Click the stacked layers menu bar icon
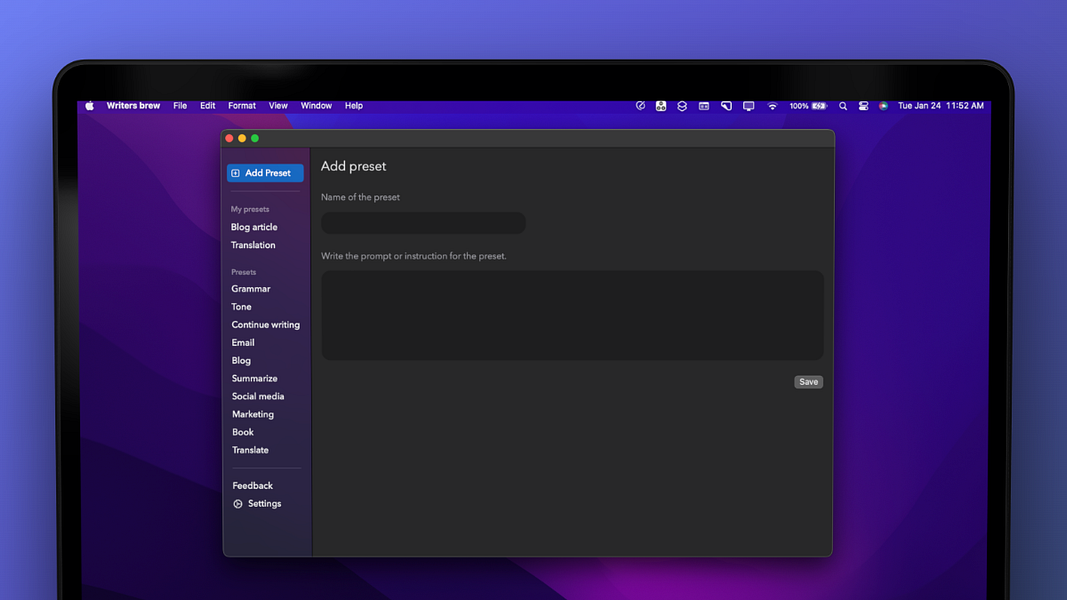This screenshot has width=1067, height=600. (x=682, y=105)
